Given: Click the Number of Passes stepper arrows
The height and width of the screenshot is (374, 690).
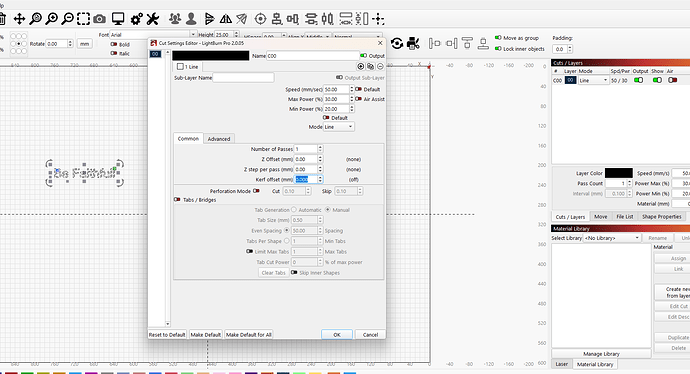Looking at the screenshot, I should tap(320, 149).
